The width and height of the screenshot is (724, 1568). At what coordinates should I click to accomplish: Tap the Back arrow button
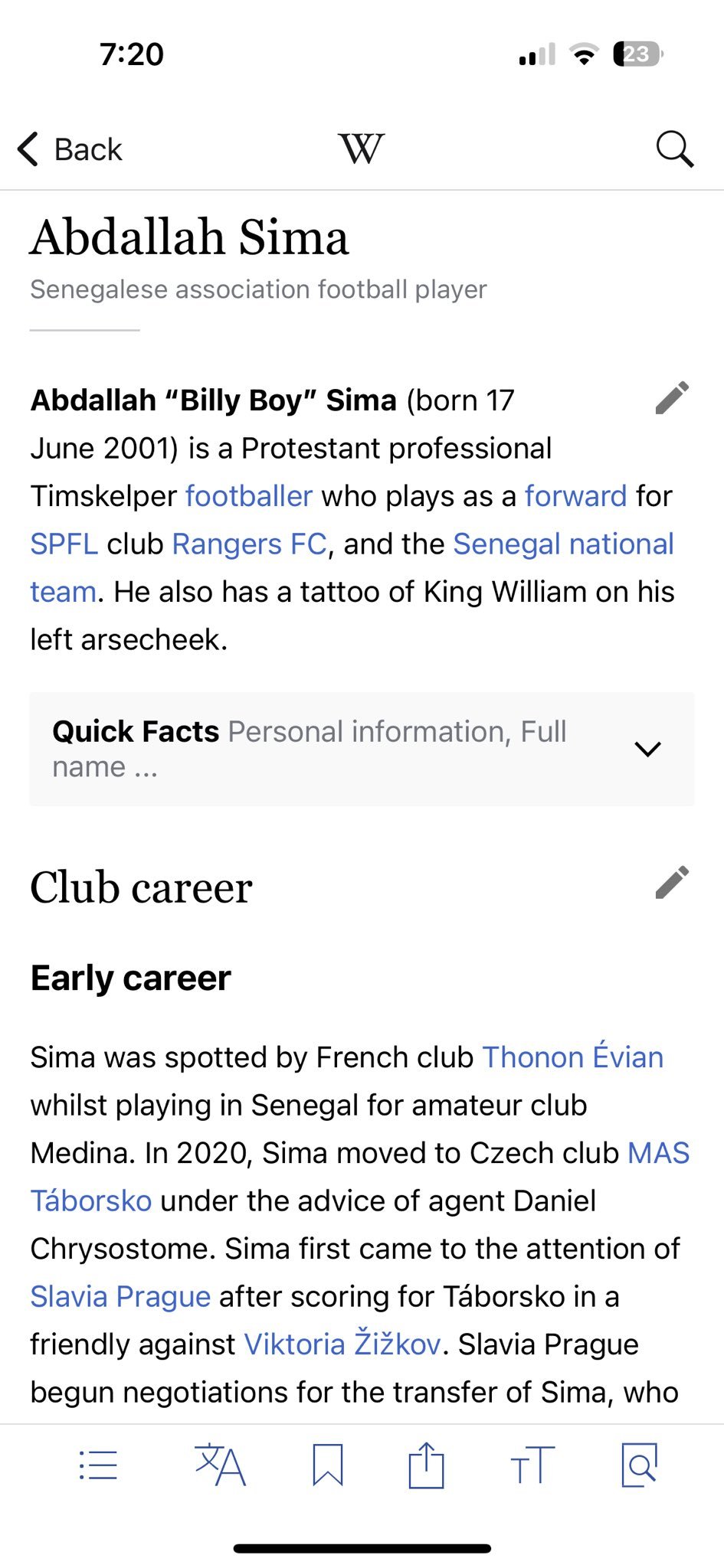[x=70, y=149]
